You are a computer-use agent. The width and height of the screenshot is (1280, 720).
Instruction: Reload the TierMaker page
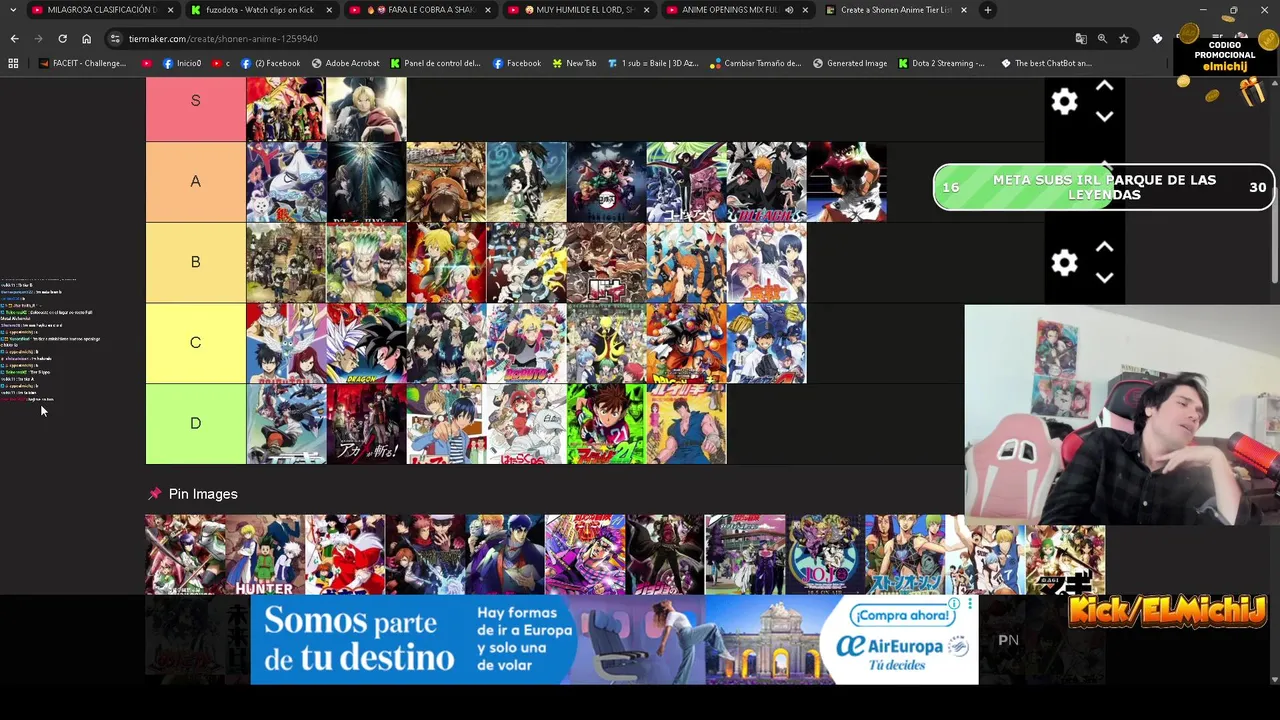62,38
